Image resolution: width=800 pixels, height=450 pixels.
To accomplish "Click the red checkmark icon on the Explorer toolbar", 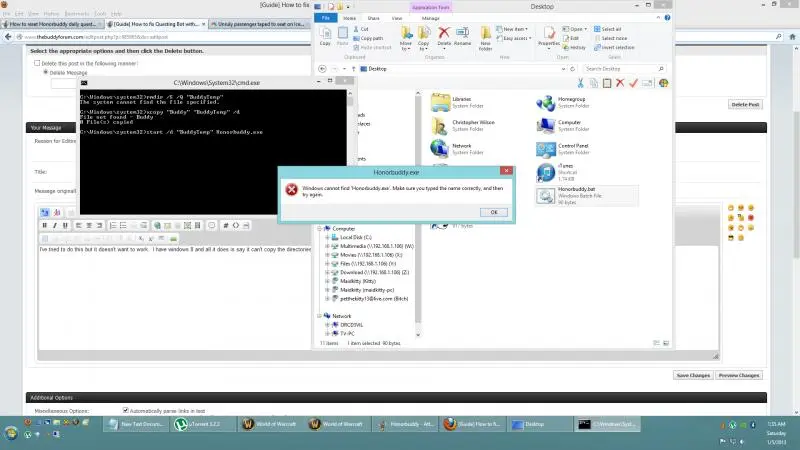I will pos(634,83).
